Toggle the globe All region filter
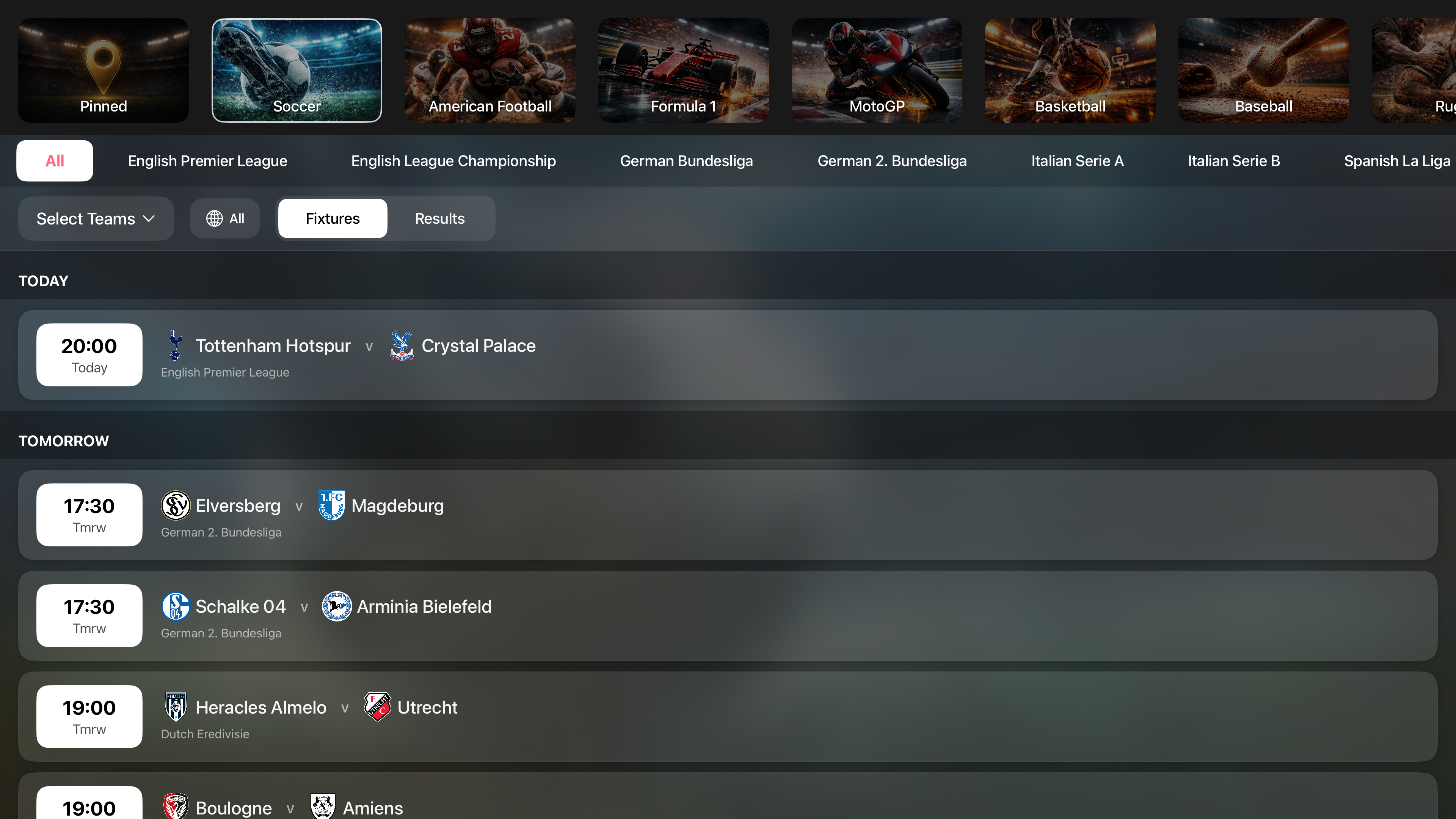1456x819 pixels. click(225, 219)
